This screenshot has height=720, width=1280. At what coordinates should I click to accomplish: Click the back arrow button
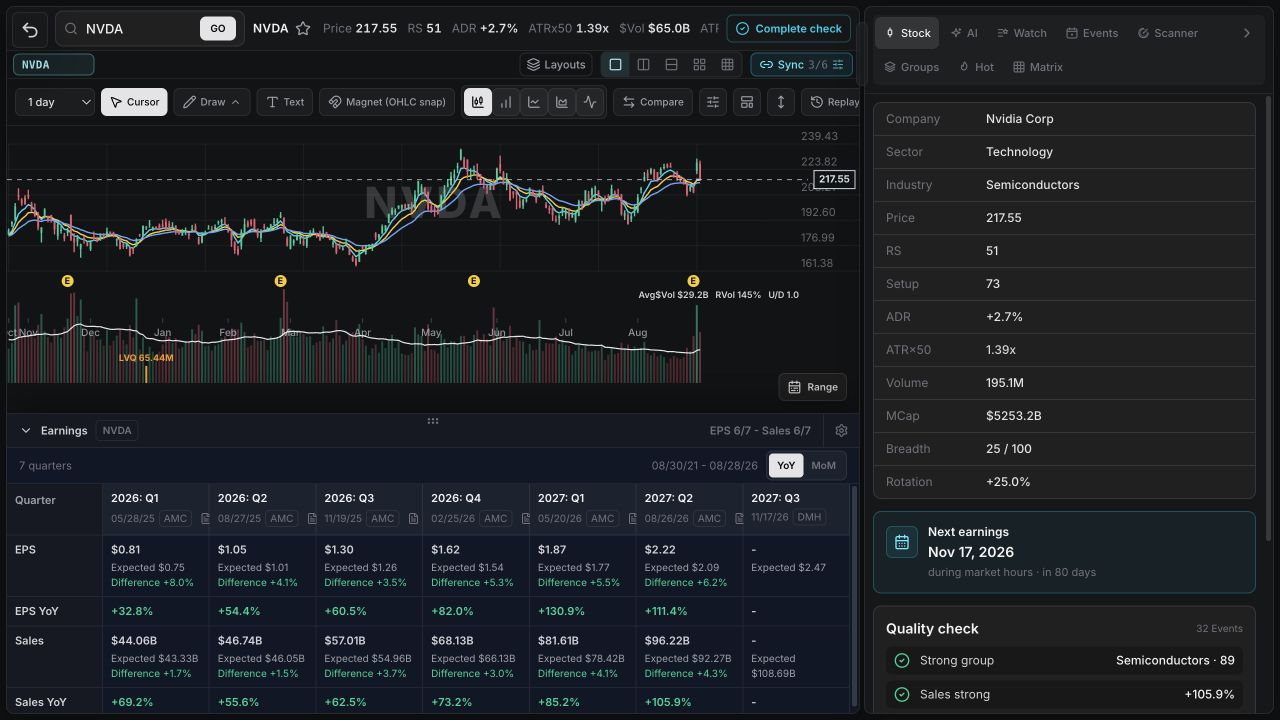tap(30, 29)
